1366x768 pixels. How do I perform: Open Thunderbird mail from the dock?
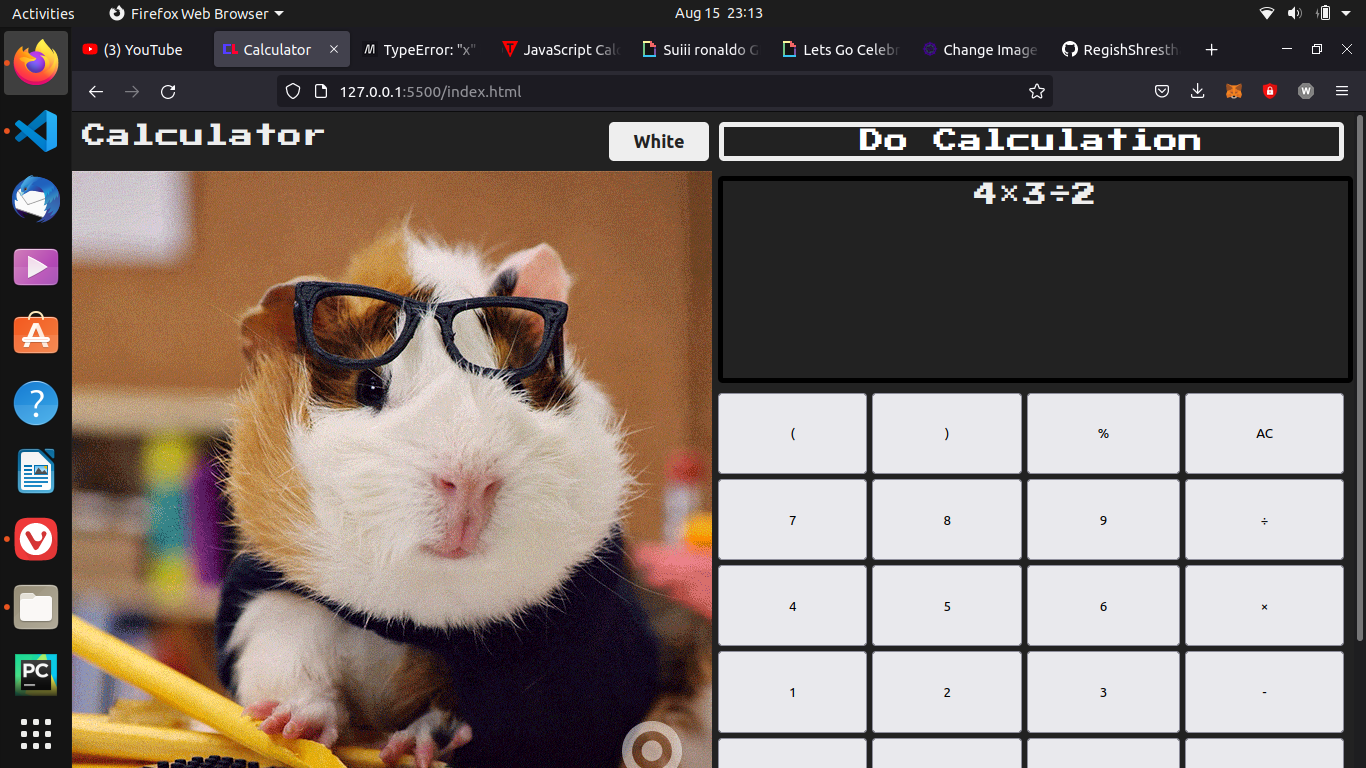36,199
